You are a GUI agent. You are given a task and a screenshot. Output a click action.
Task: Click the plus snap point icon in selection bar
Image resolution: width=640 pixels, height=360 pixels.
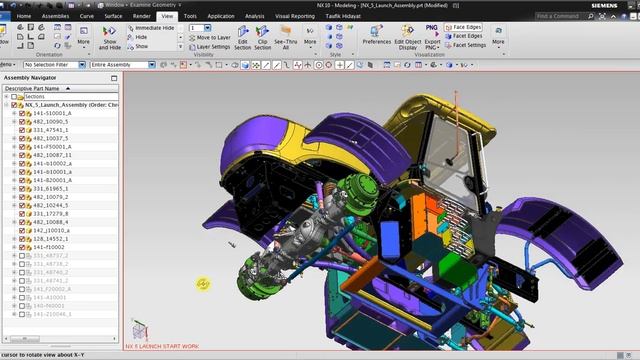[339, 65]
